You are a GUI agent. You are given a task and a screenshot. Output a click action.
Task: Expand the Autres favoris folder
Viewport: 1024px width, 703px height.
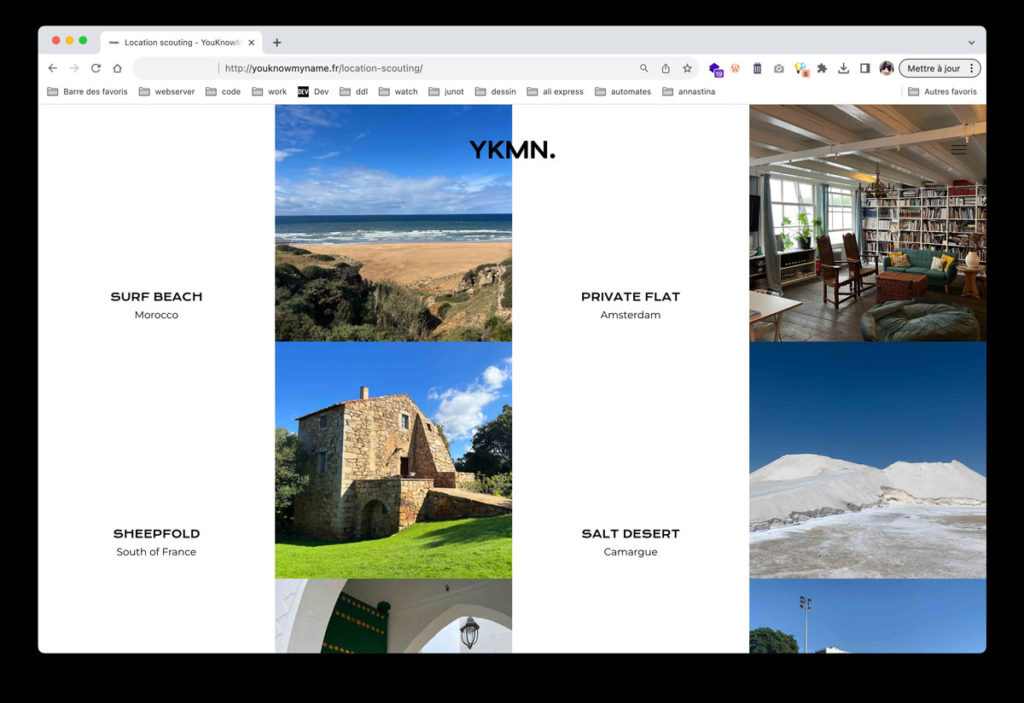pos(942,91)
